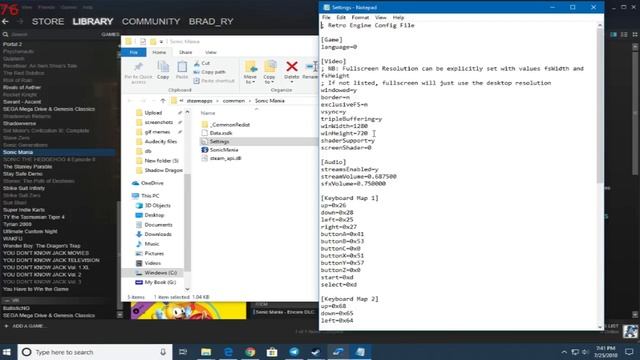Open the File tab in File Explorer
The image size is (640, 360).
tap(133, 52)
